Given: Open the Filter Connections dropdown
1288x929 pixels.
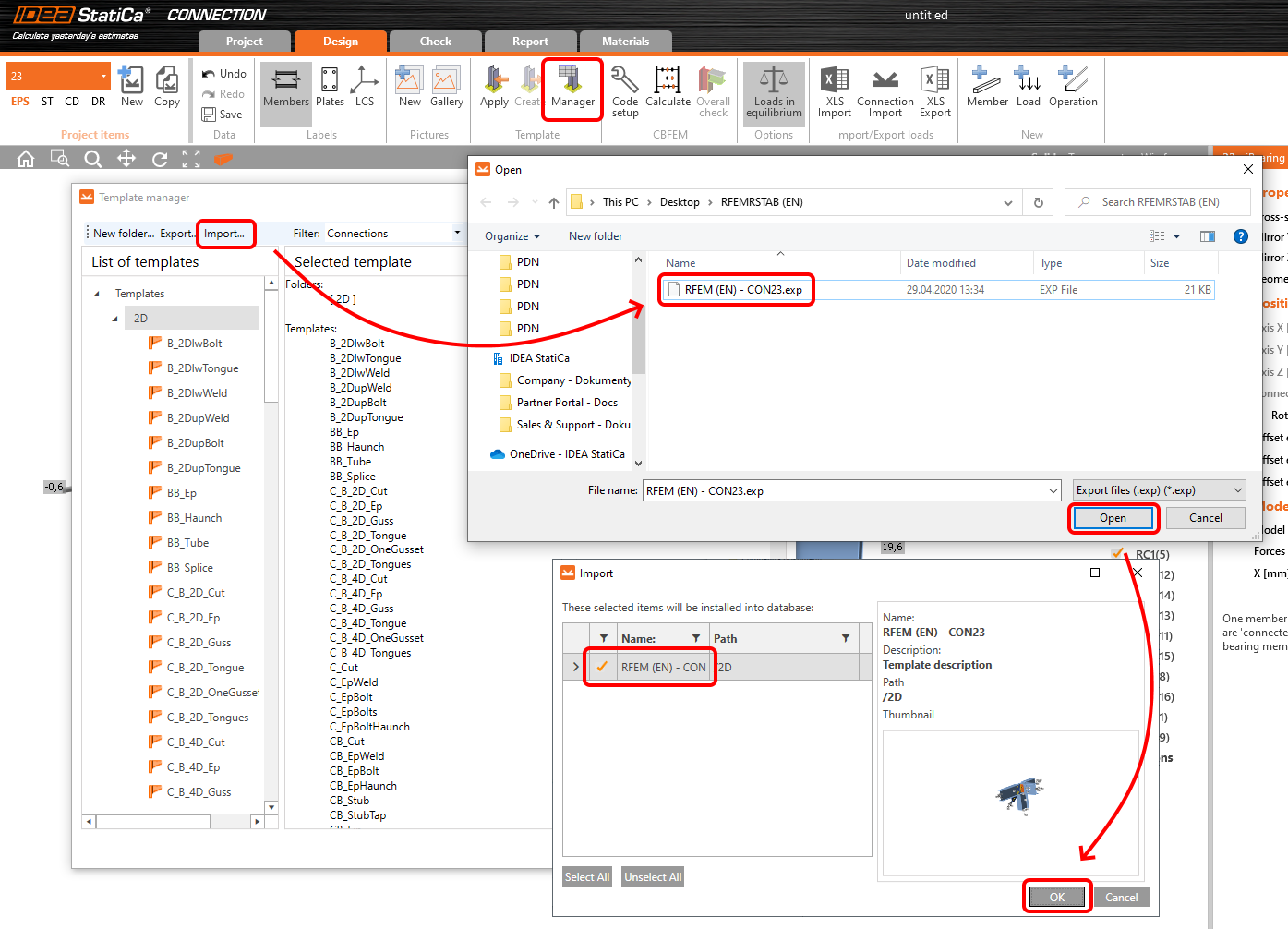Looking at the screenshot, I should 456,234.
